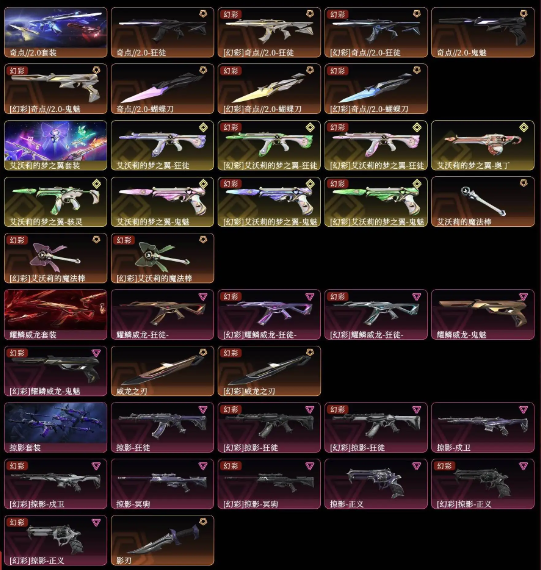Pick the green-bow [幻彩]艾沃莉的魔法棒 variant
Viewport: 541px width, 570px height.
(x=163, y=258)
